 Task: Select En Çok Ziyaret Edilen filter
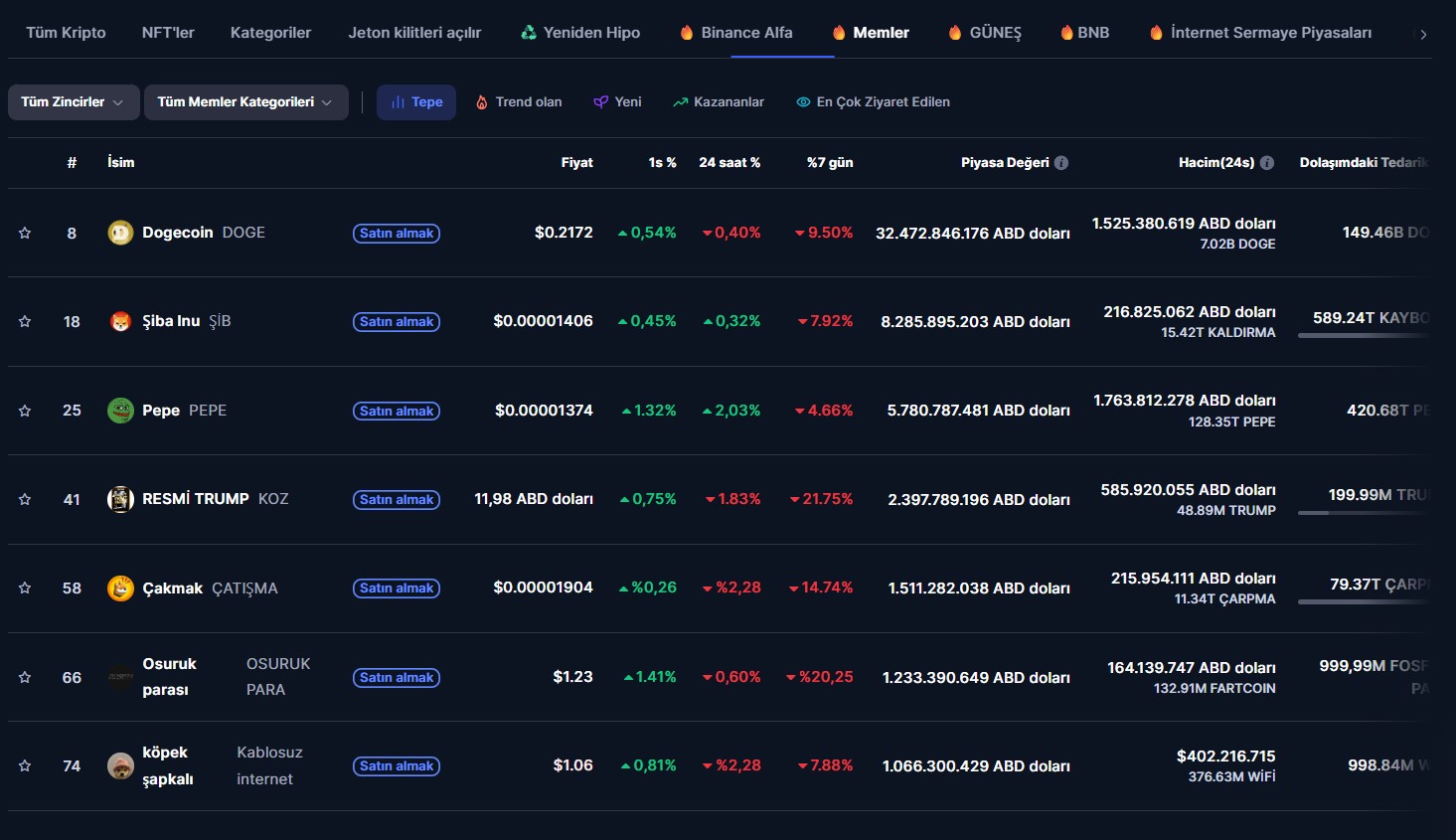(873, 102)
